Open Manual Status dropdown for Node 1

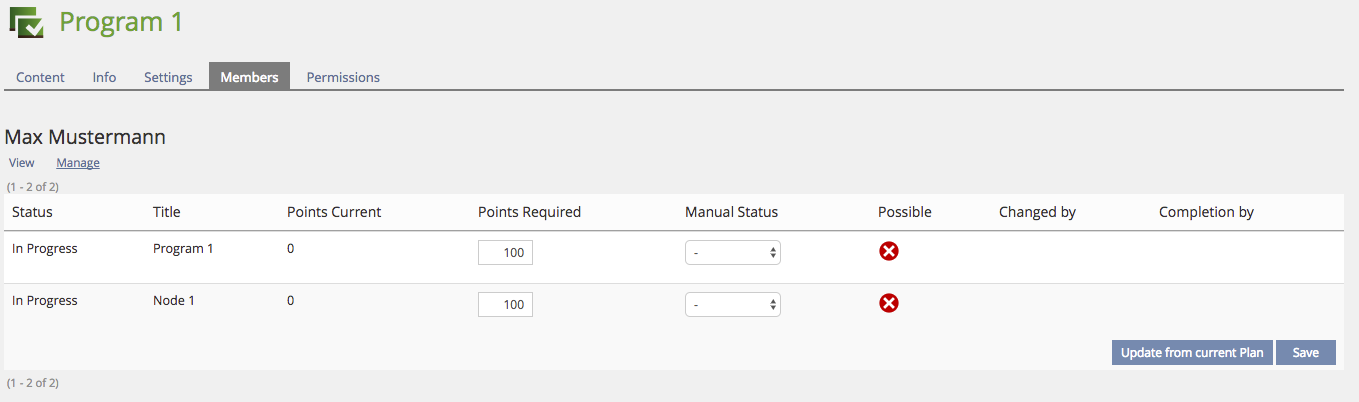[x=732, y=305]
